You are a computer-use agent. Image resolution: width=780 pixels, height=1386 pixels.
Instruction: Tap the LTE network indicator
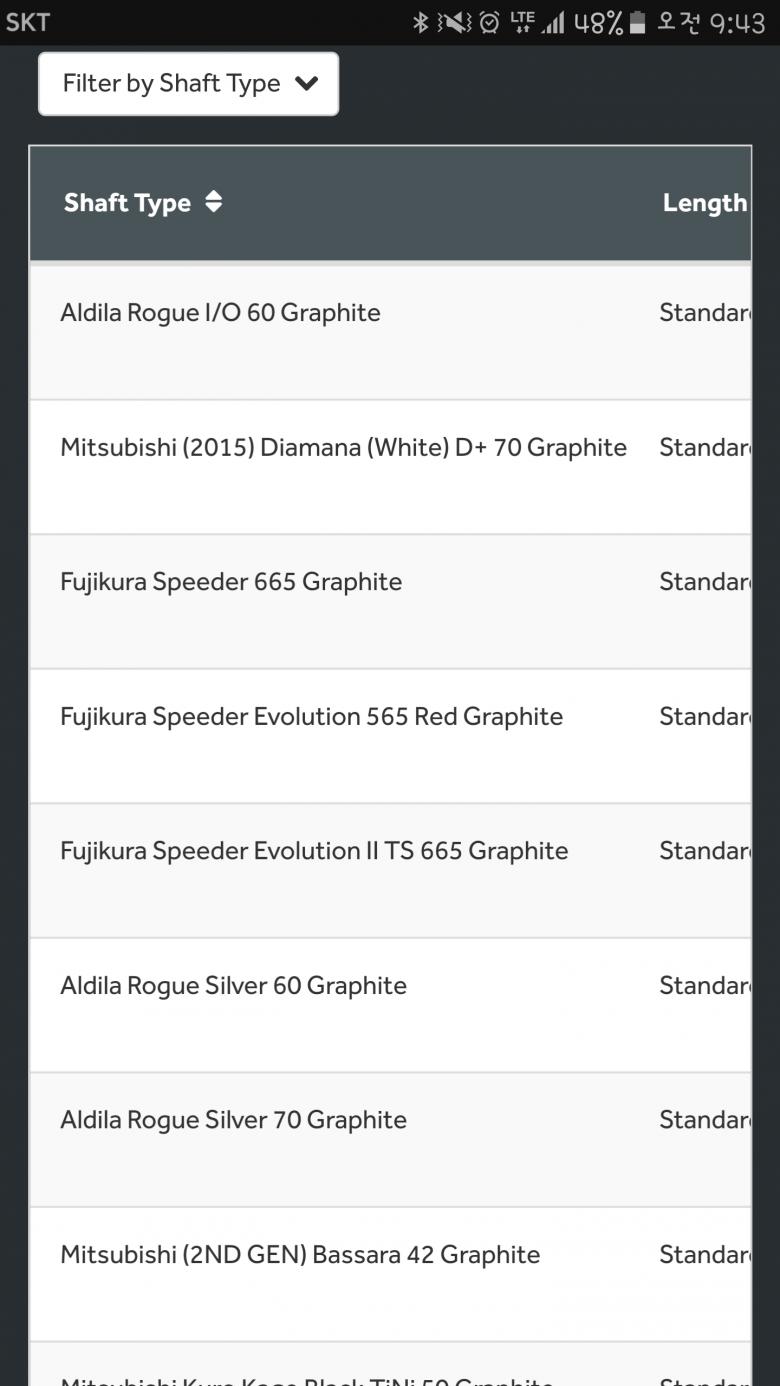tap(522, 22)
